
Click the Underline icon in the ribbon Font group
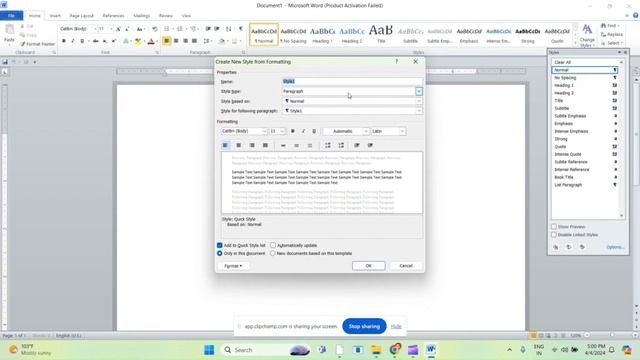(82, 41)
